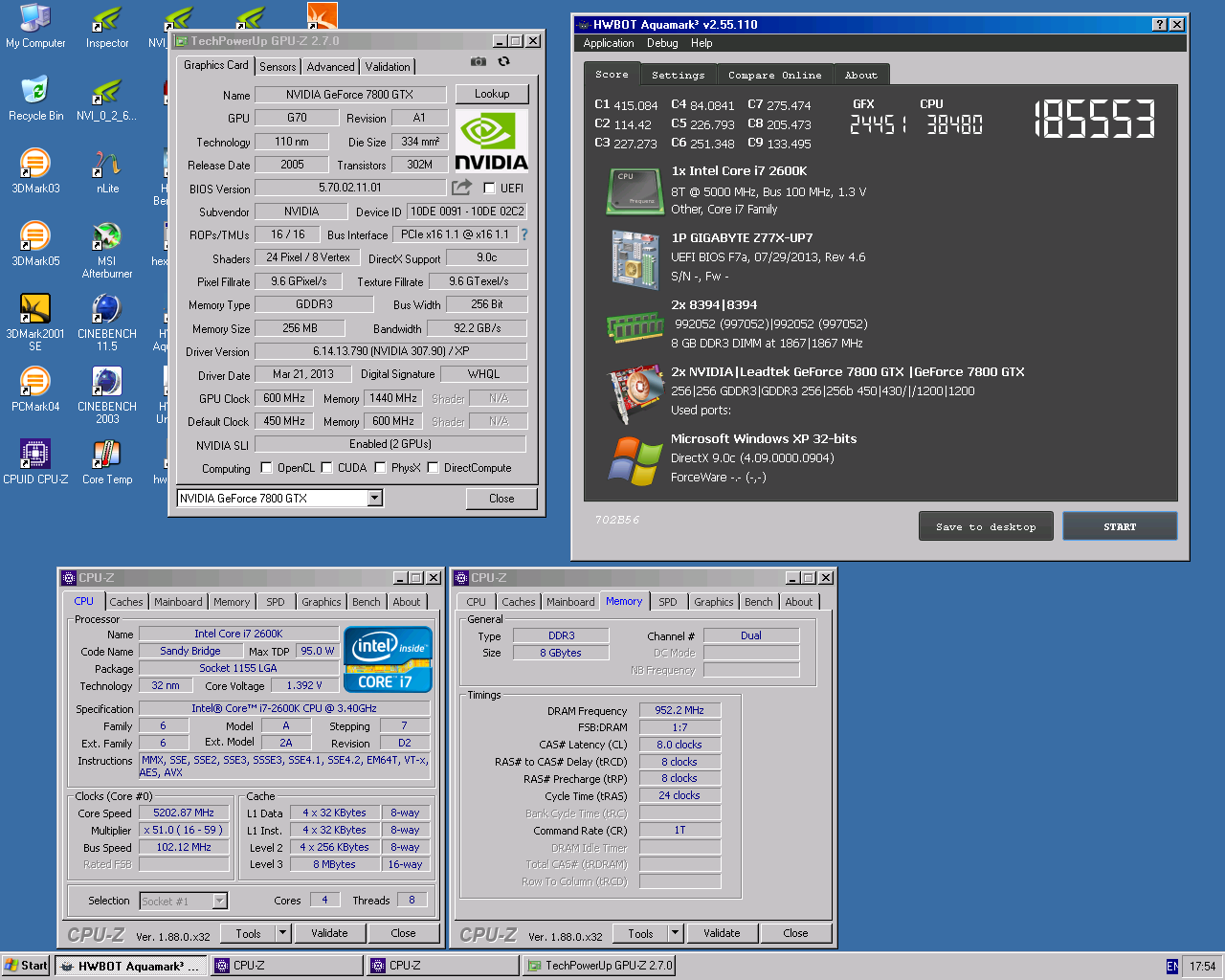Image resolution: width=1225 pixels, height=980 pixels.
Task: Switch to HWBOT Aquamark taskbar button
Action: (x=130, y=966)
